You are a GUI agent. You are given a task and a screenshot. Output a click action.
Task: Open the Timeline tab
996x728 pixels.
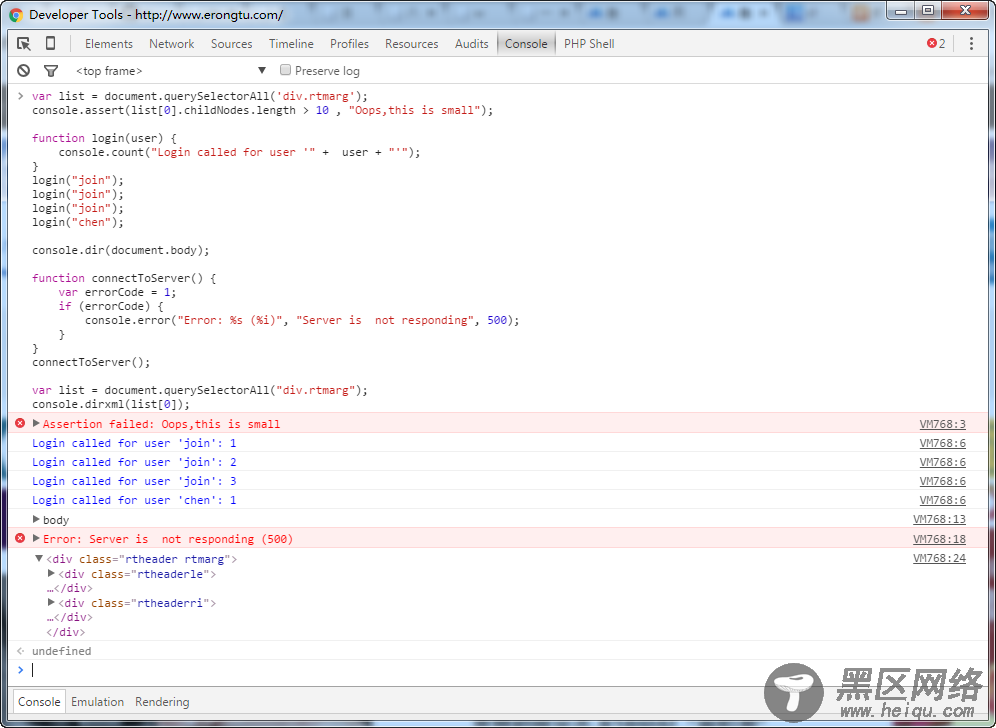tap(291, 43)
